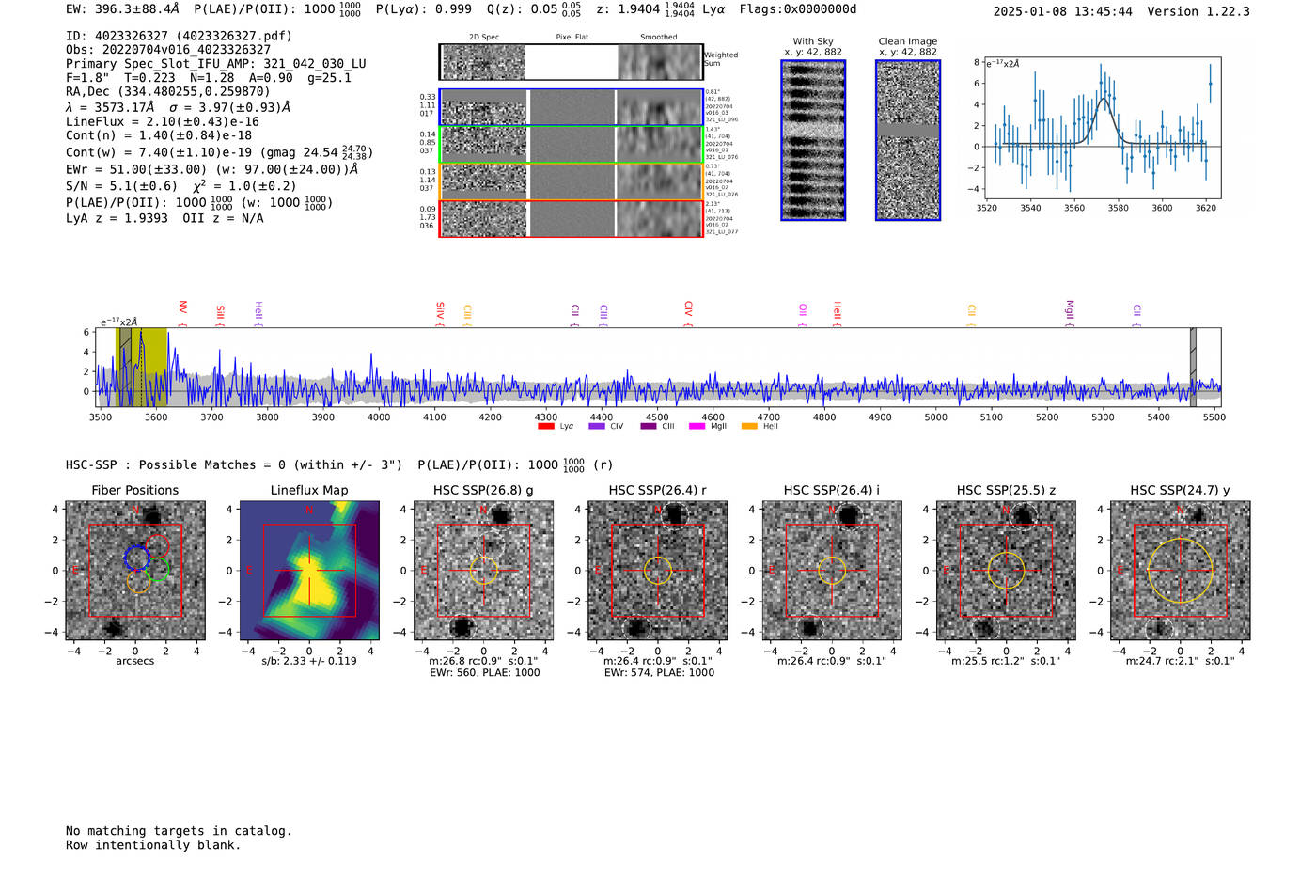This screenshot has height=896, width=1316.
Task: Click the orange CIII line marker
Action: click(x=467, y=314)
